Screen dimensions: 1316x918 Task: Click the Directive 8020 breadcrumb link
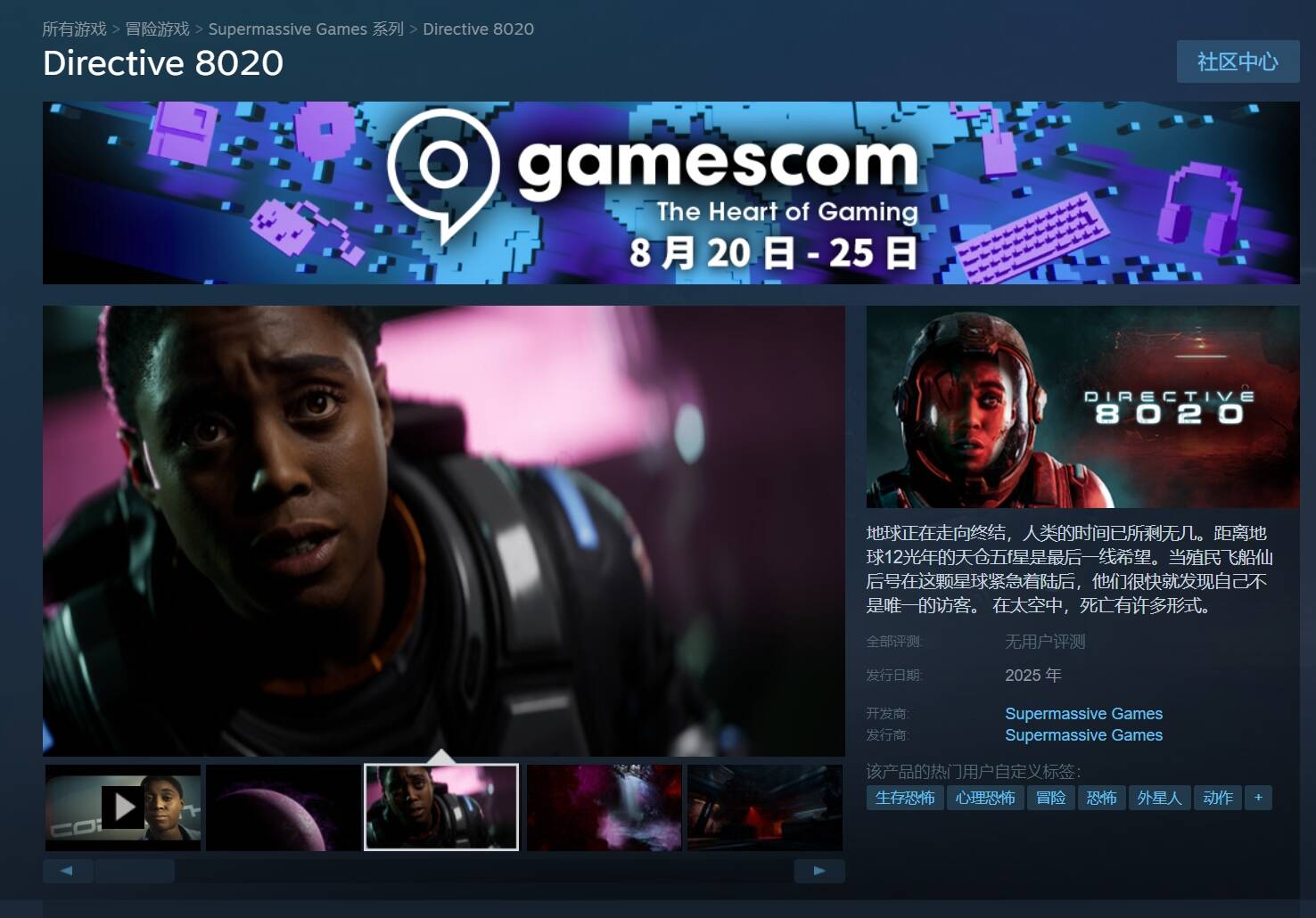(x=479, y=29)
